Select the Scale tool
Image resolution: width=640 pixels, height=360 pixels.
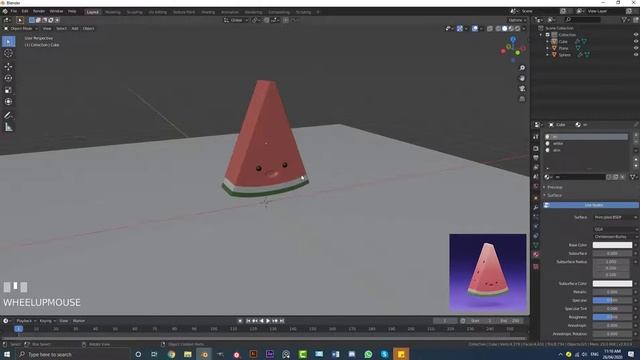point(9,90)
